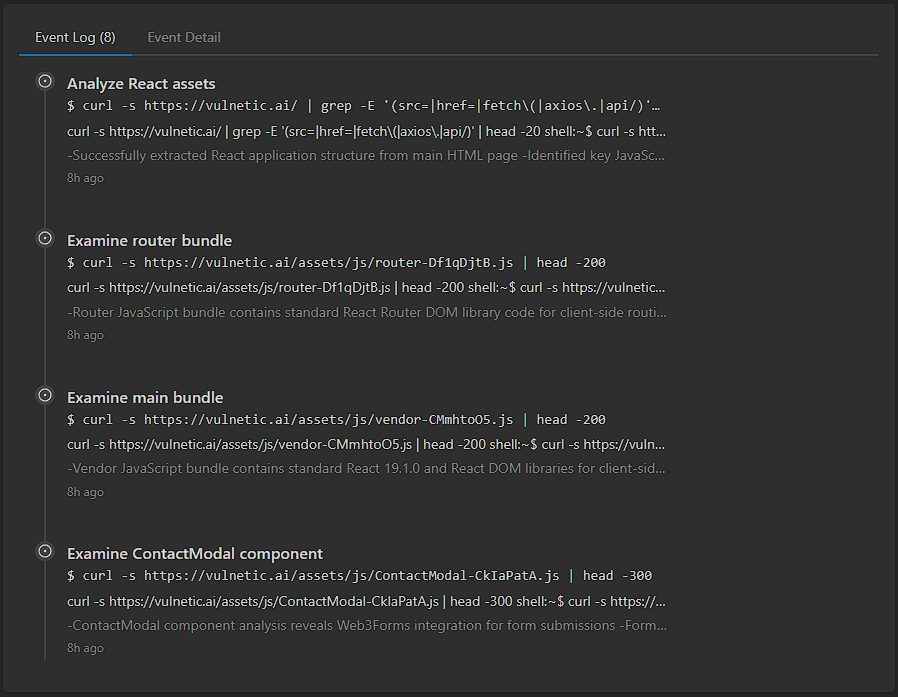Open the Event Detail tab
898x697 pixels.
tap(184, 37)
